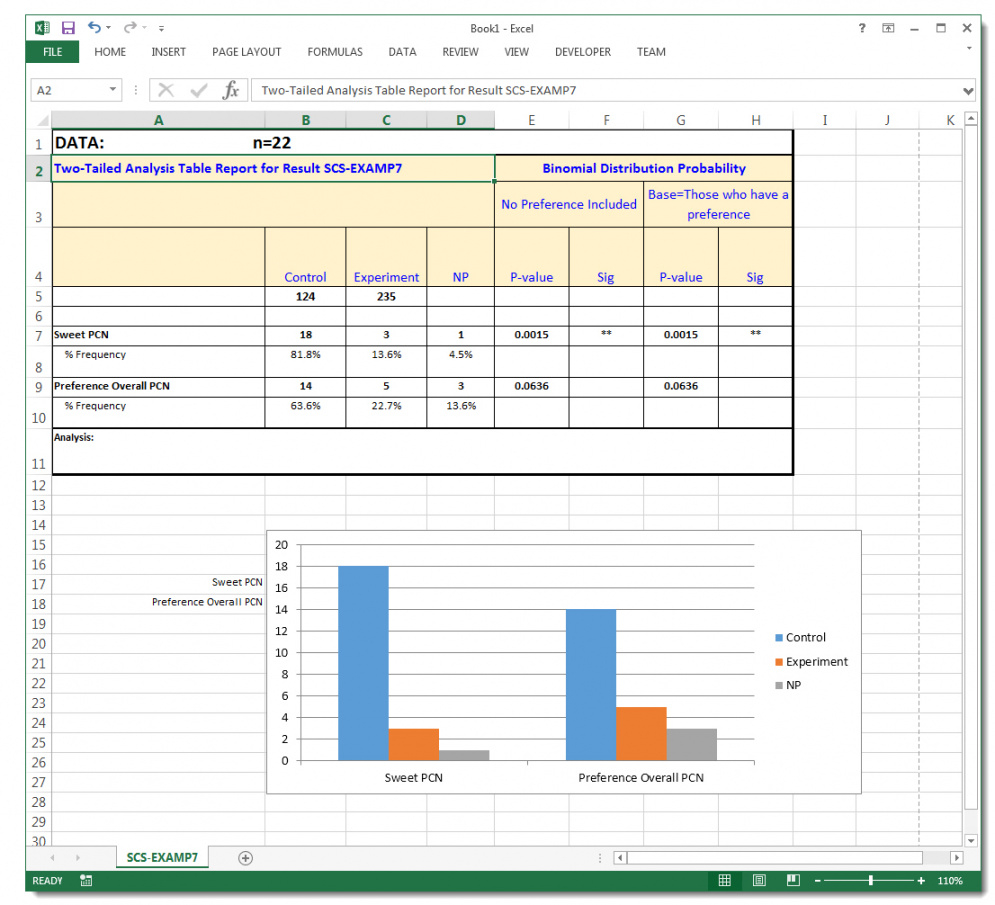Click the green FILE button
995x905 pixels.
pos(52,52)
